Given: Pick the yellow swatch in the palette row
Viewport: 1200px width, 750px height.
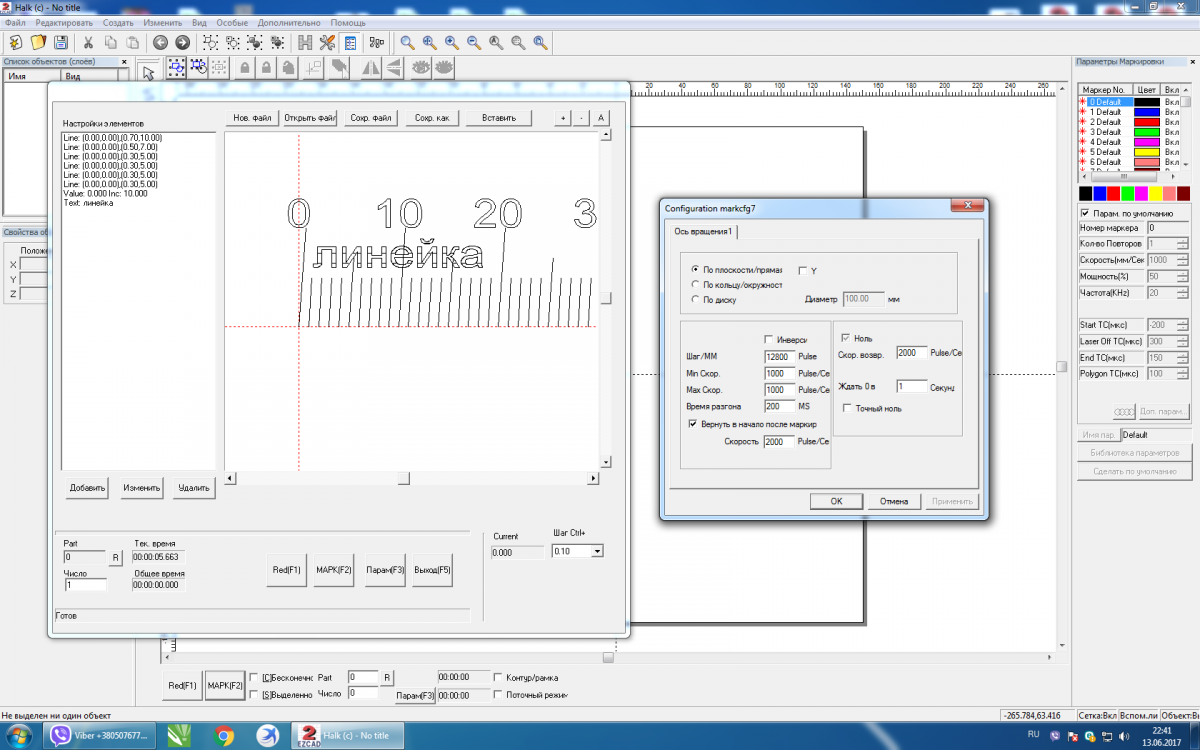Looking at the screenshot, I should click(1156, 192).
